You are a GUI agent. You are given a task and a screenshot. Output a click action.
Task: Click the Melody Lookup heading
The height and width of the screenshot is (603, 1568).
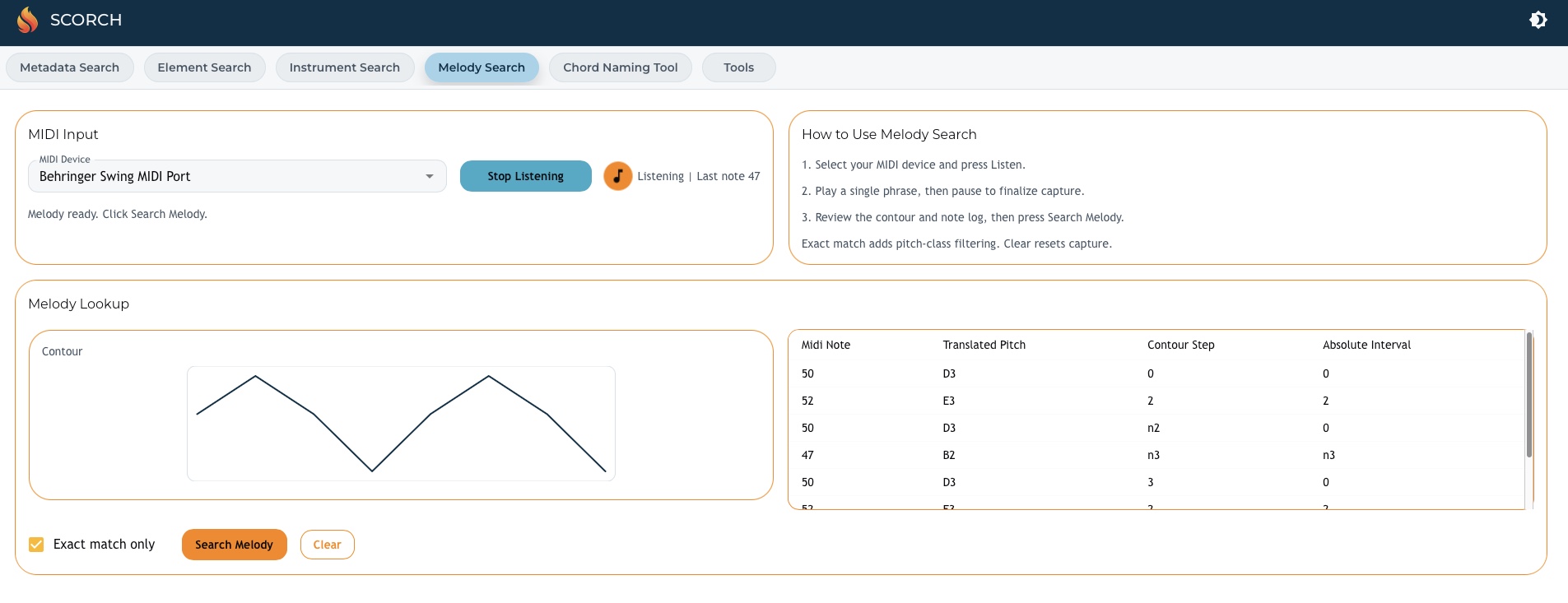click(x=78, y=304)
